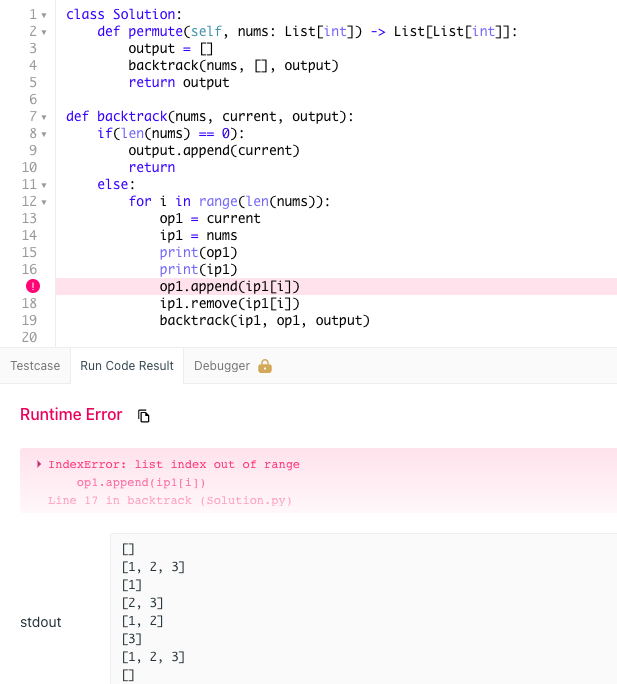Screen dimensions: 617x684
Task: Click the line number 20 in the gutter
Action: pyautogui.click(x=29, y=337)
